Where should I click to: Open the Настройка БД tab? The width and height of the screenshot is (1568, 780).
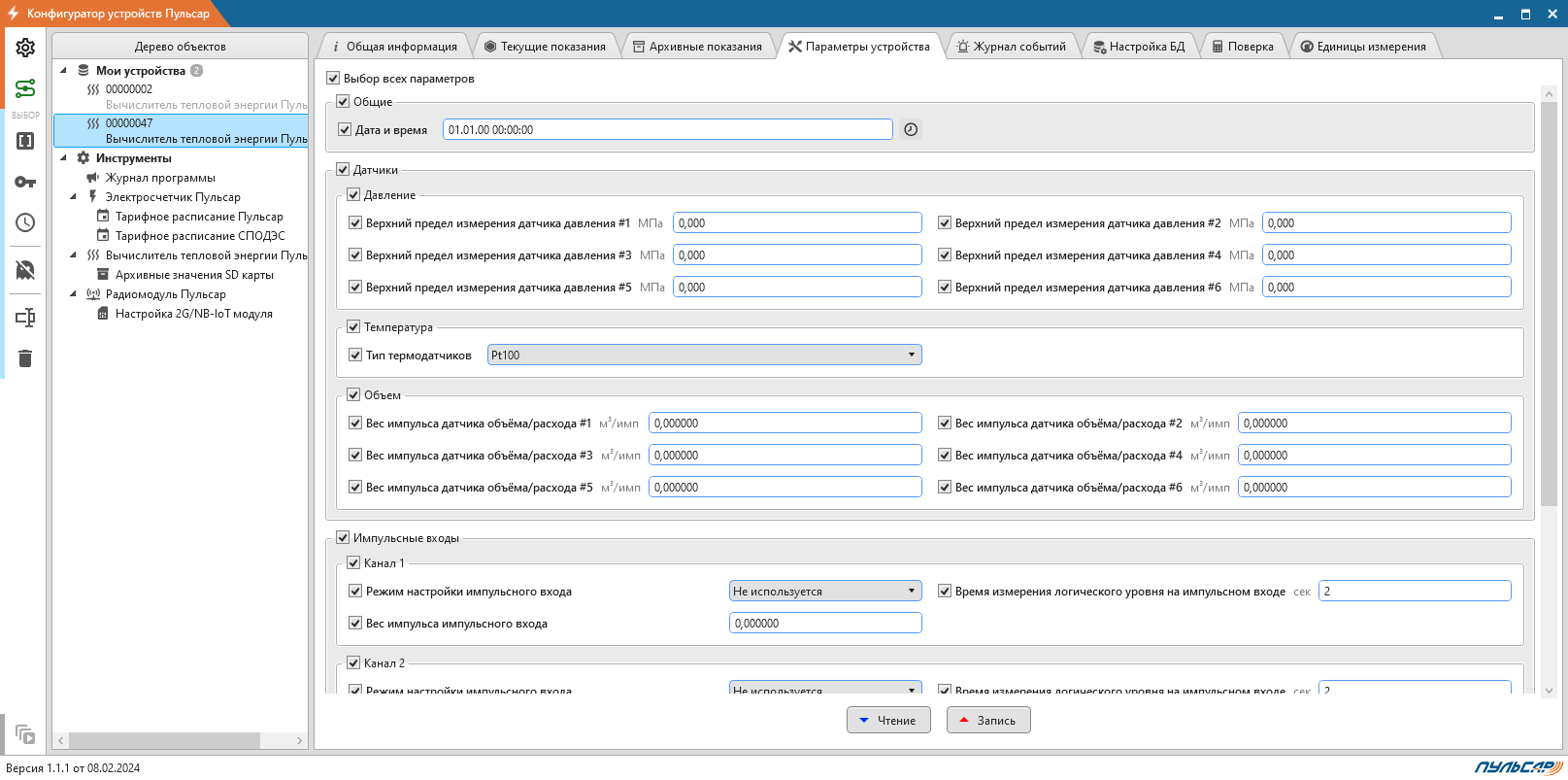(x=1139, y=47)
